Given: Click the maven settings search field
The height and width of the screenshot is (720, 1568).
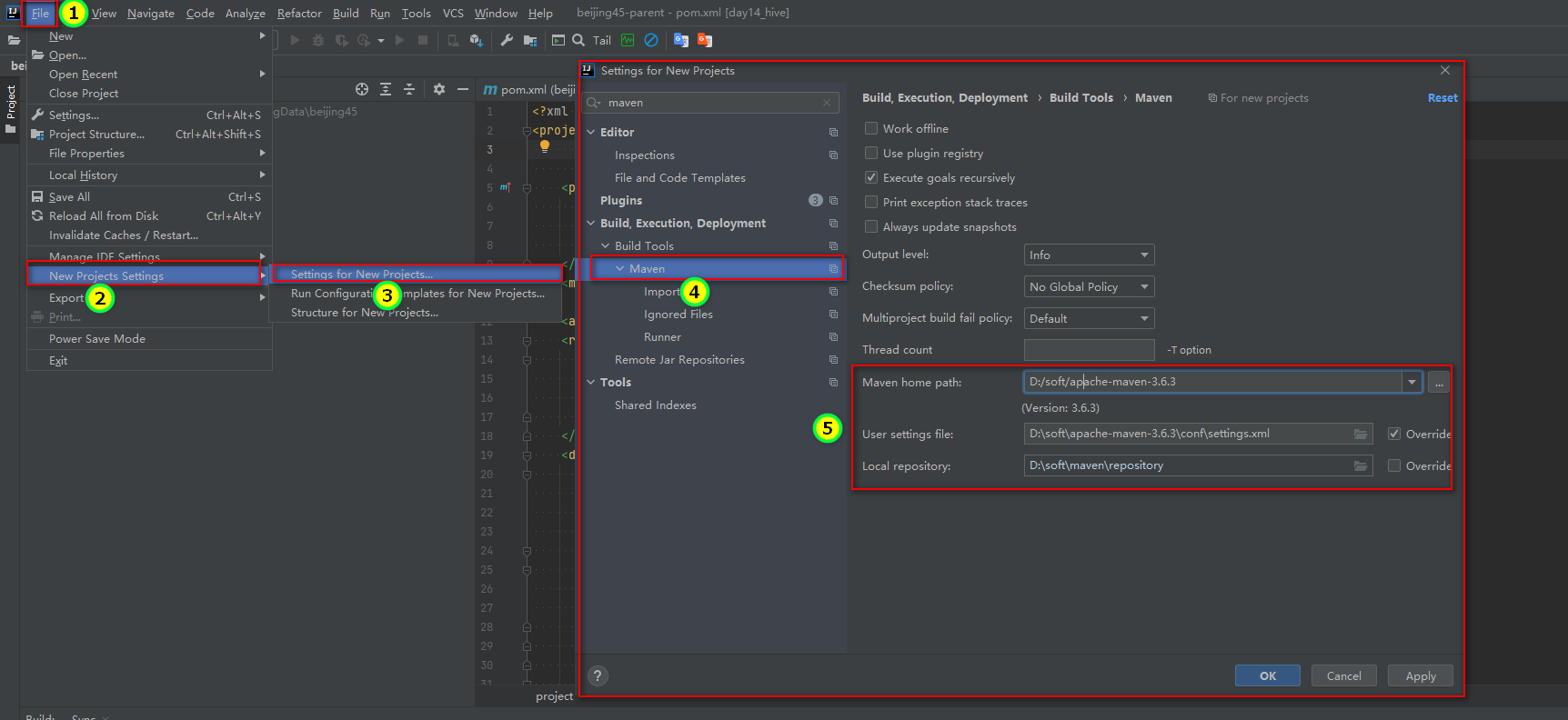Looking at the screenshot, I should [x=709, y=103].
